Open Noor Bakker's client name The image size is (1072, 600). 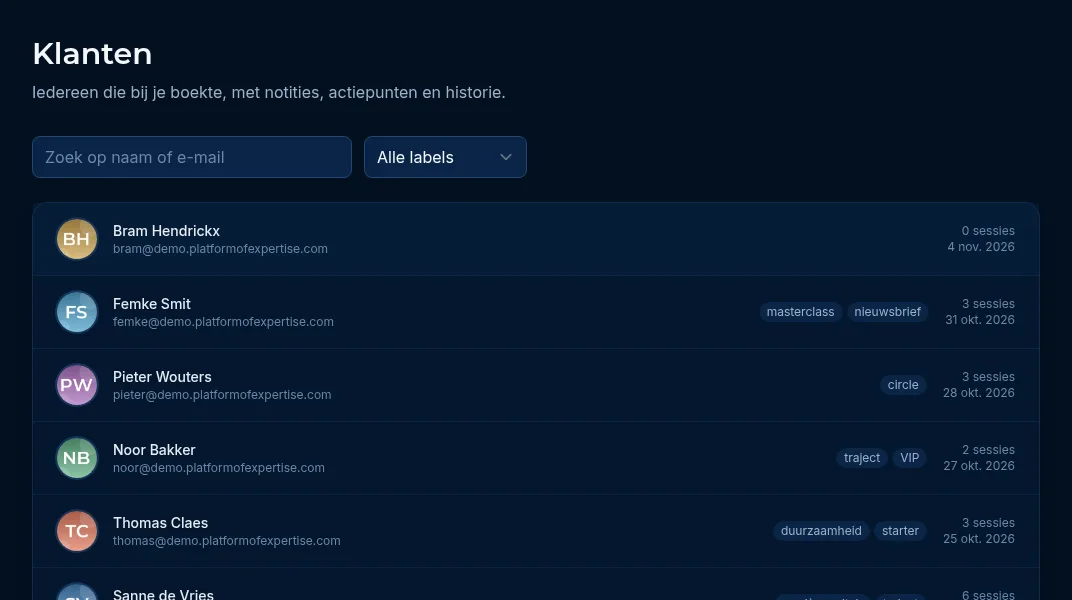tap(154, 450)
